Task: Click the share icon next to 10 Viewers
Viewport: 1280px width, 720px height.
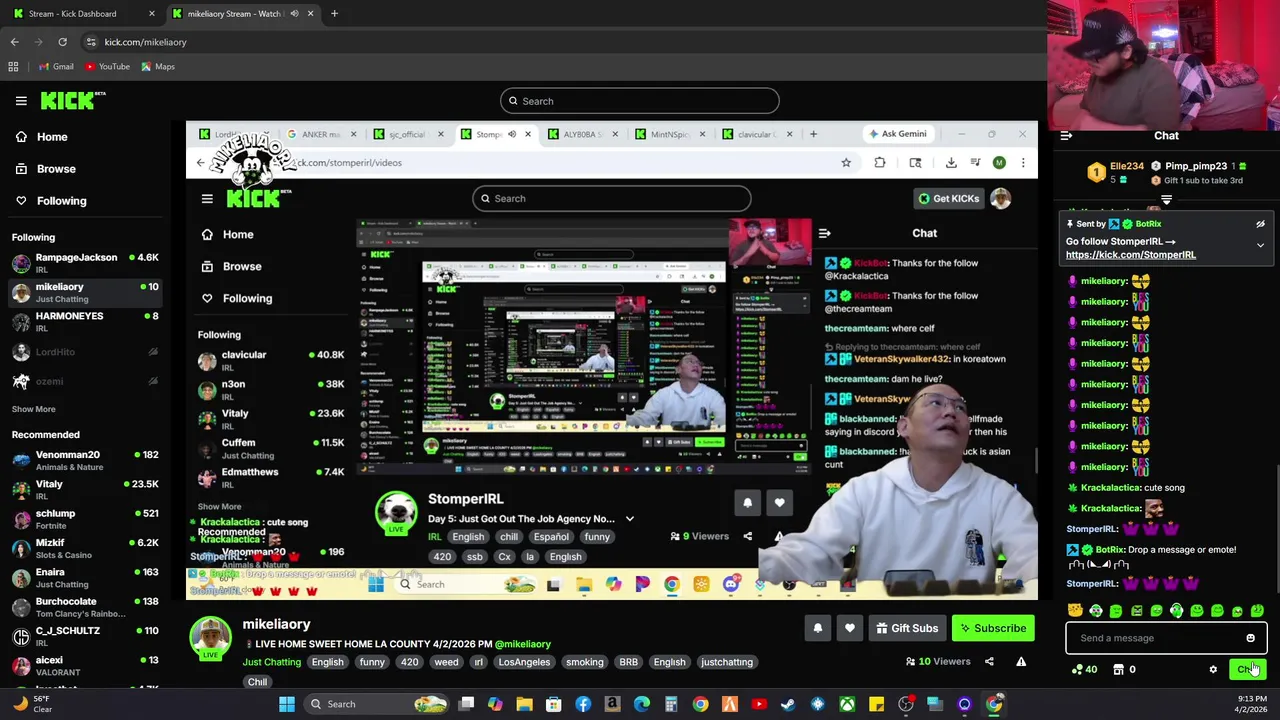Action: coord(989,661)
